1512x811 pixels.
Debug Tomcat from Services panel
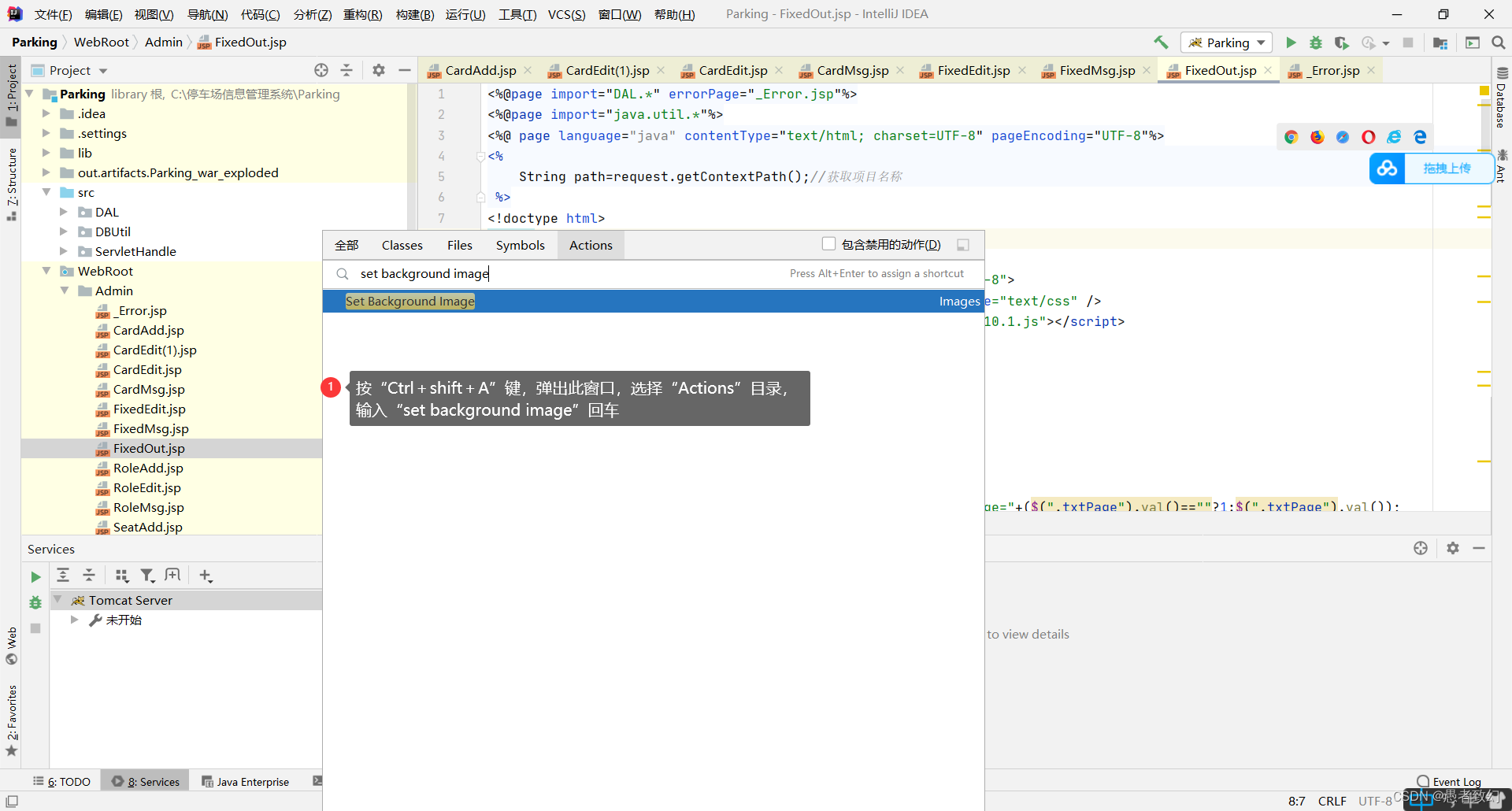click(35, 602)
